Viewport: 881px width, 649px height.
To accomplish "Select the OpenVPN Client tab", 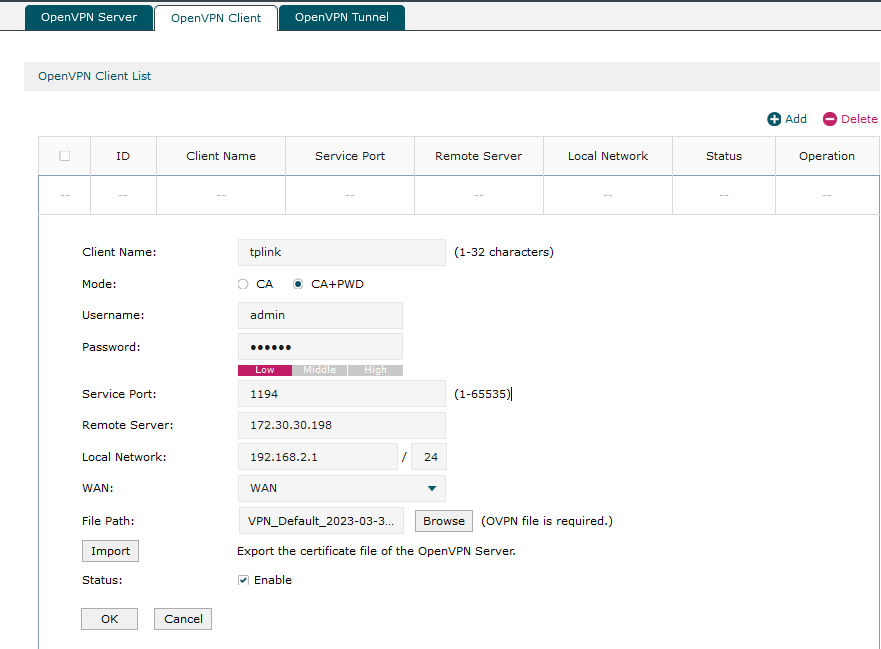I will 216,17.
